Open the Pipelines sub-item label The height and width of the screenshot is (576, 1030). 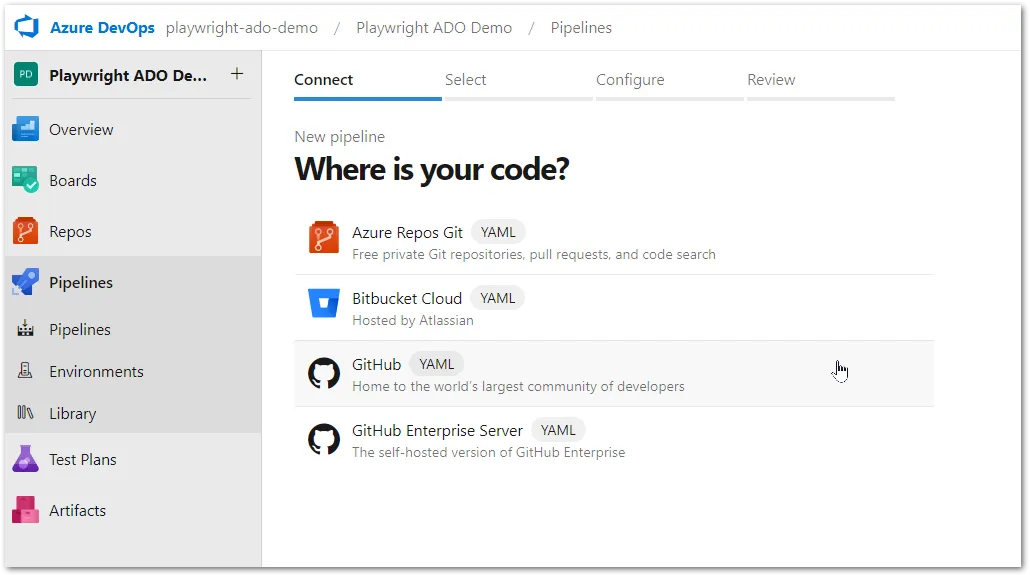(80, 329)
